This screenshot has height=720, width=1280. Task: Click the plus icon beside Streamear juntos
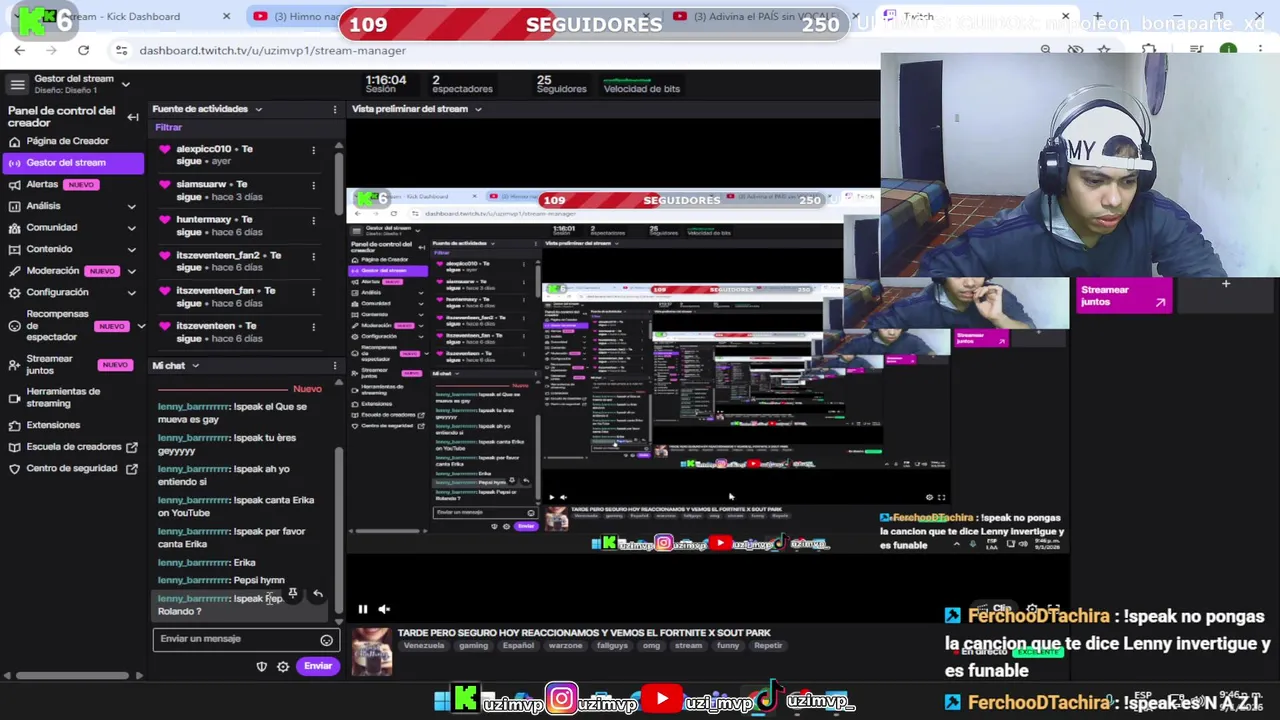tap(1226, 284)
